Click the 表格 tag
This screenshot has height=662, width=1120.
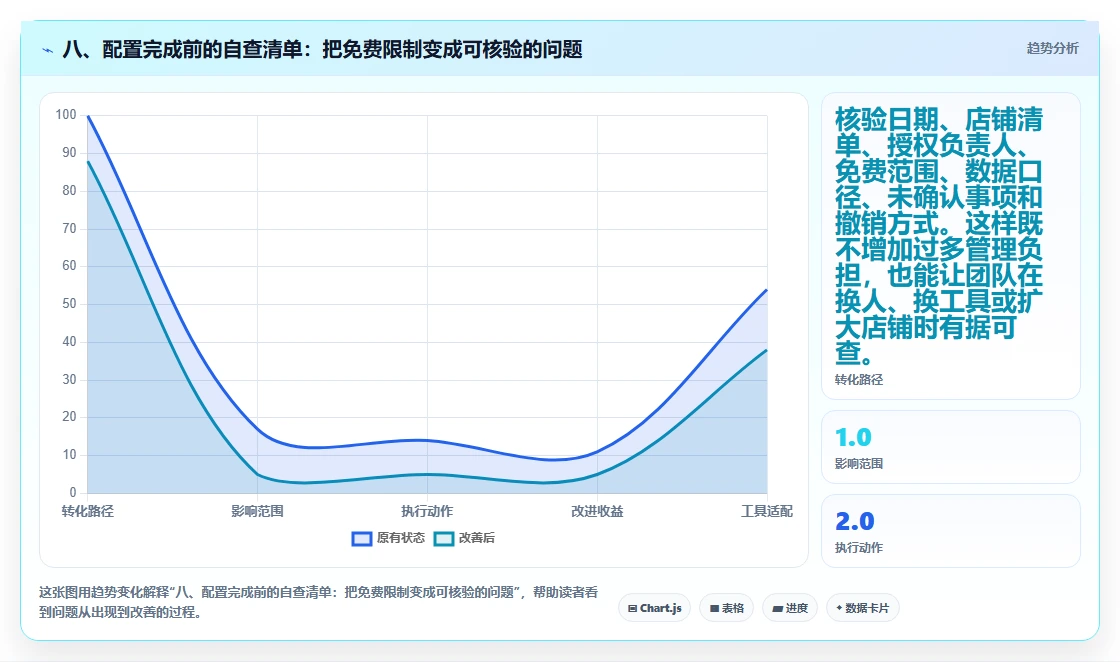click(x=726, y=608)
